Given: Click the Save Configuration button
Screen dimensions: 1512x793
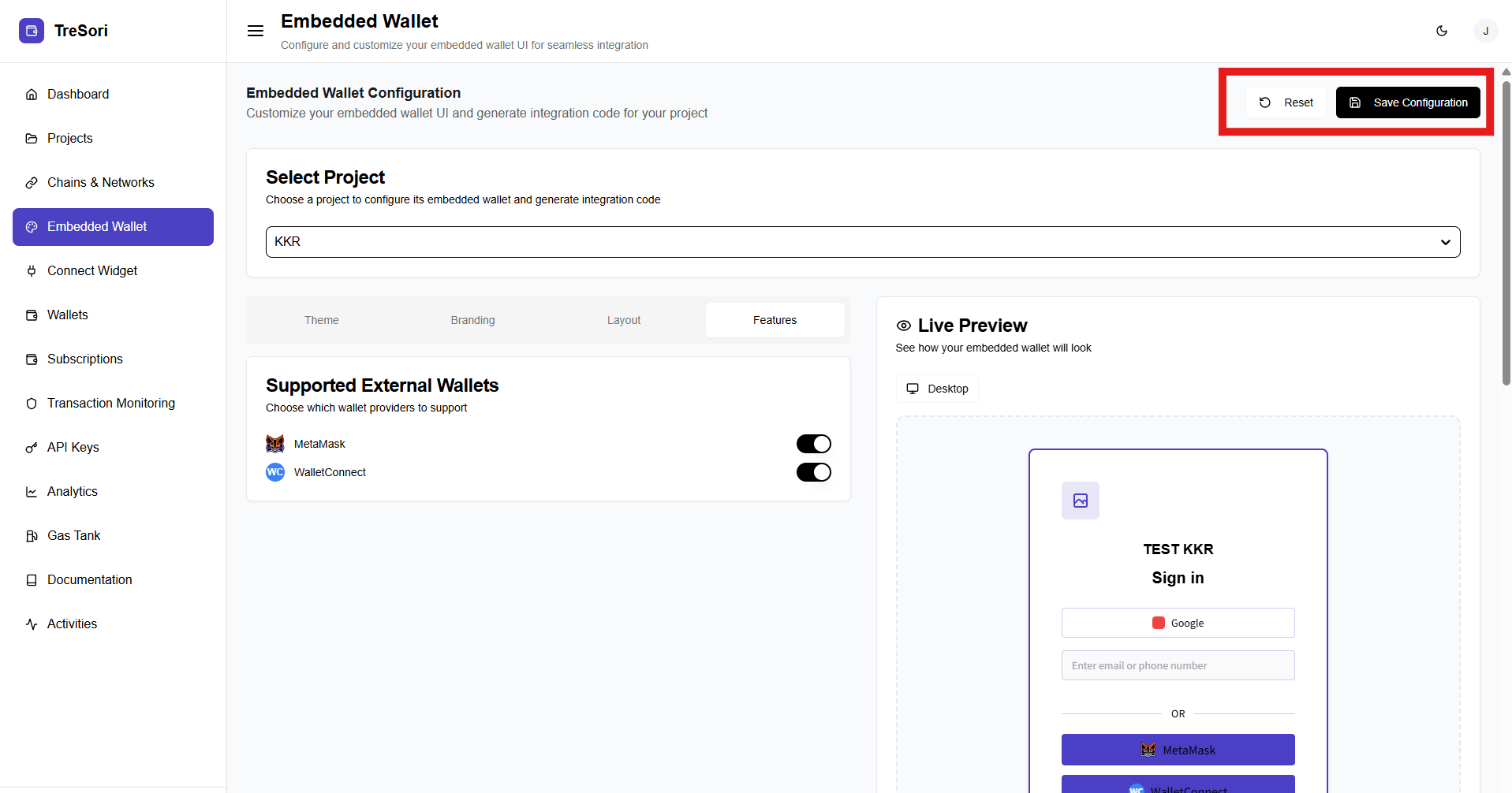Looking at the screenshot, I should click(1407, 102).
